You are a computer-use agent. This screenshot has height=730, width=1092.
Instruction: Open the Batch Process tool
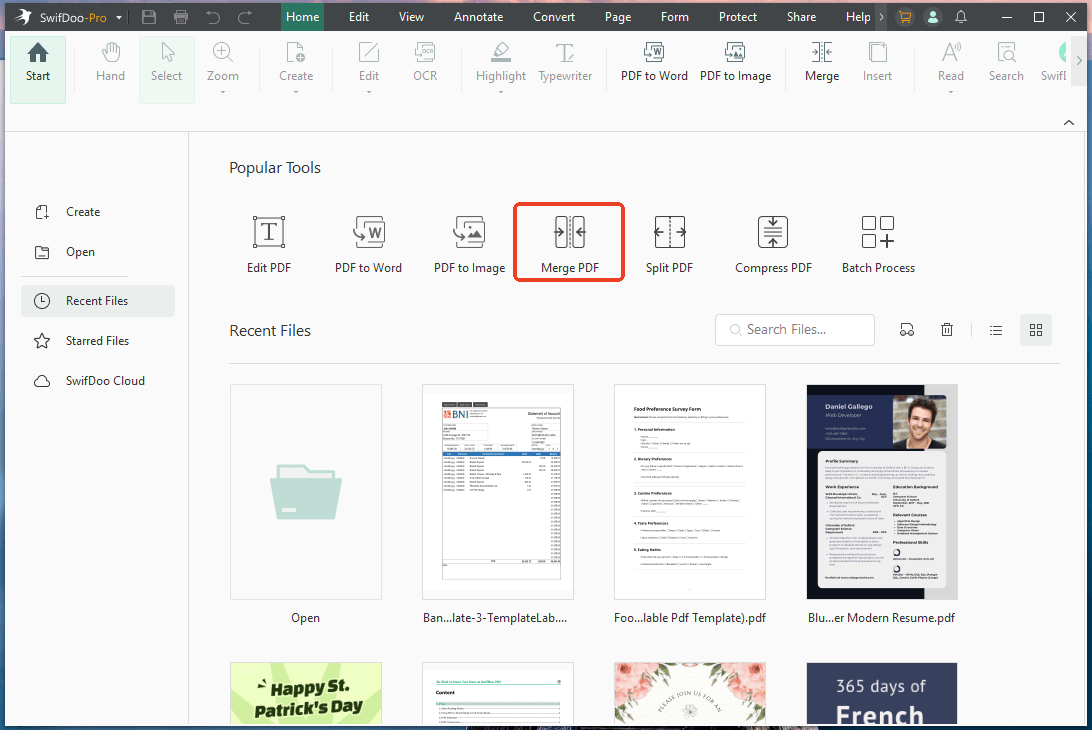[878, 244]
